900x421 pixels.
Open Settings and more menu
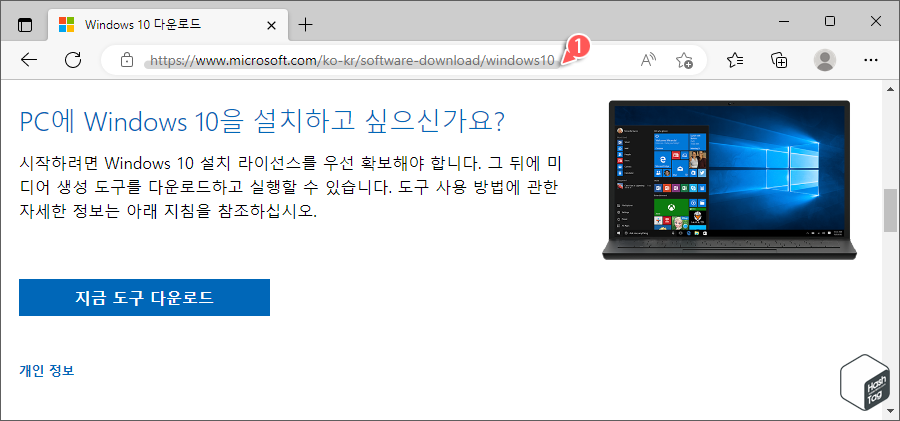tap(871, 60)
